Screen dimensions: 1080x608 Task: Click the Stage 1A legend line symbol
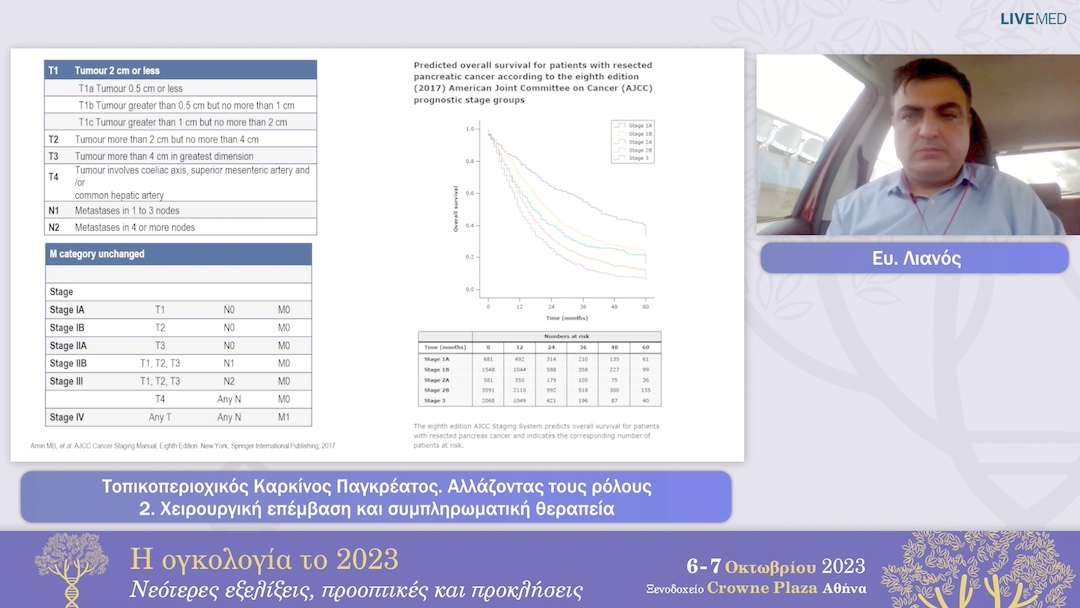point(620,126)
